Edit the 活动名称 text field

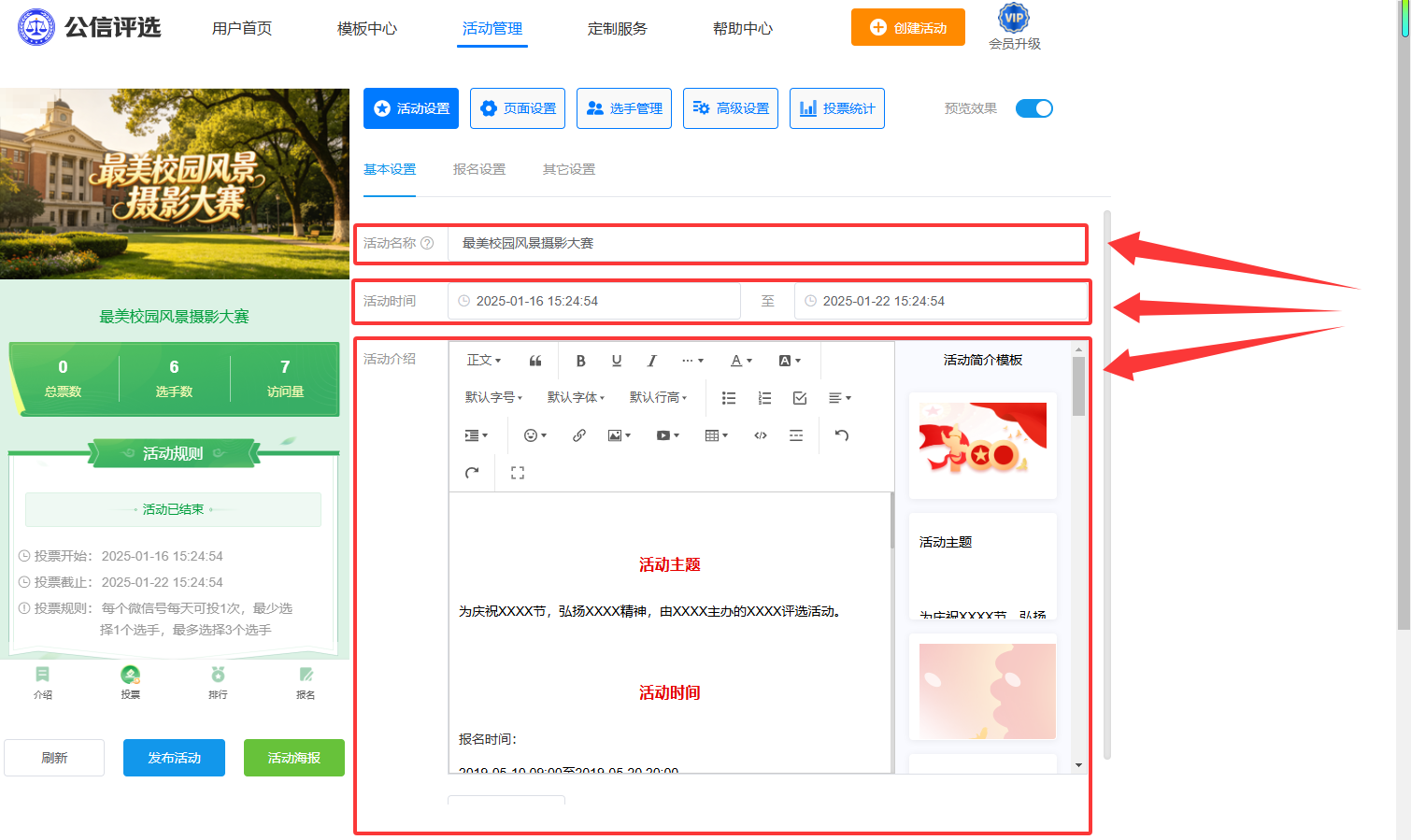click(766, 243)
